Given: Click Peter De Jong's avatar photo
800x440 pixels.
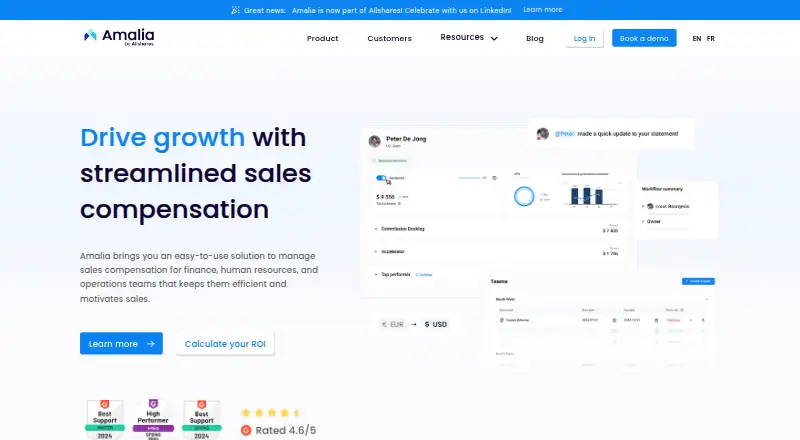Looking at the screenshot, I should (x=374, y=141).
